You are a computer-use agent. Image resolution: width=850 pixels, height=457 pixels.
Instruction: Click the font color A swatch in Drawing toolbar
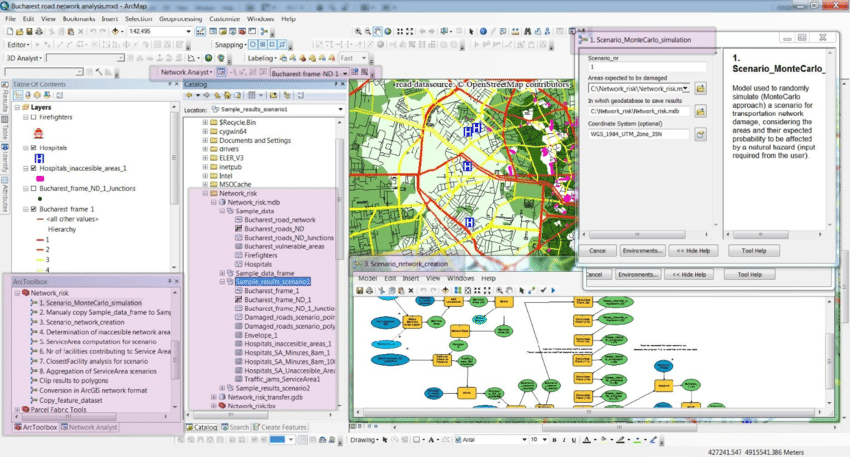587,440
